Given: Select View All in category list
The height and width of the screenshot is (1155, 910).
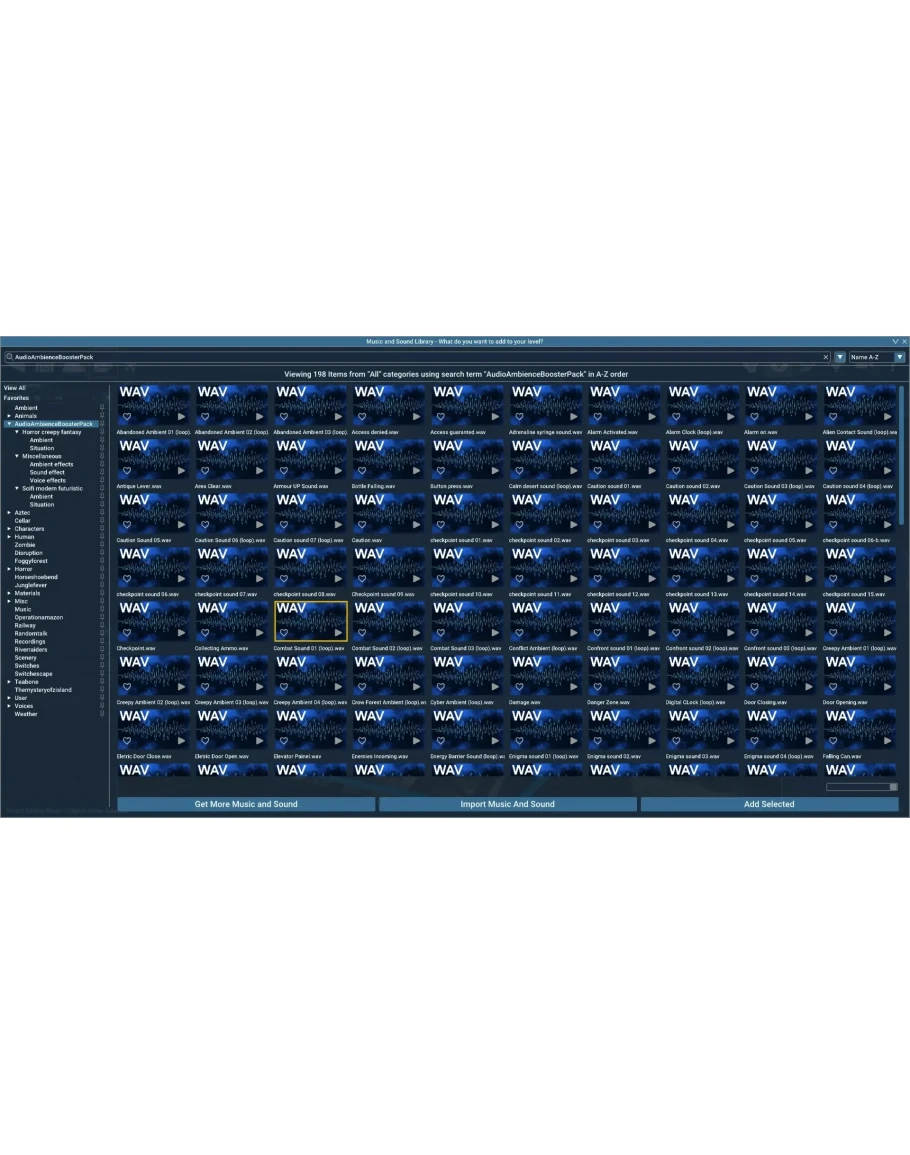Looking at the screenshot, I should (15, 388).
